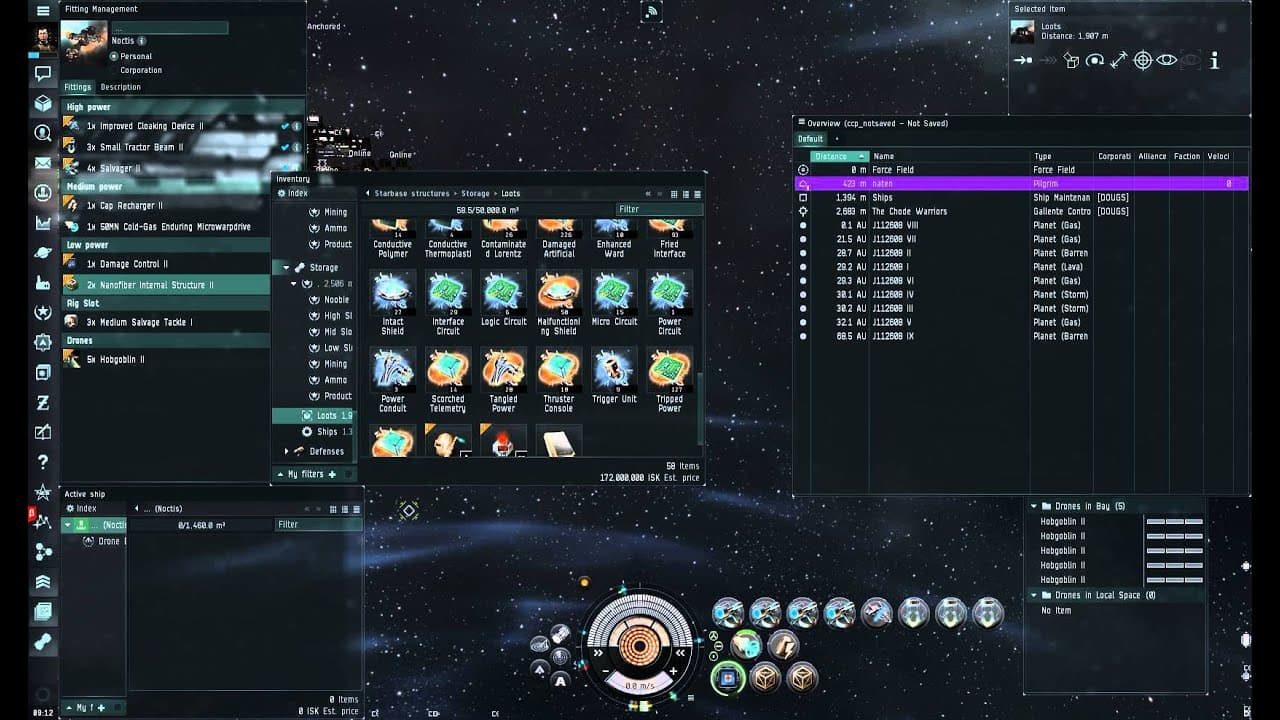Select the Default tab in the Overview
The image size is (1280, 720).
click(x=810, y=139)
